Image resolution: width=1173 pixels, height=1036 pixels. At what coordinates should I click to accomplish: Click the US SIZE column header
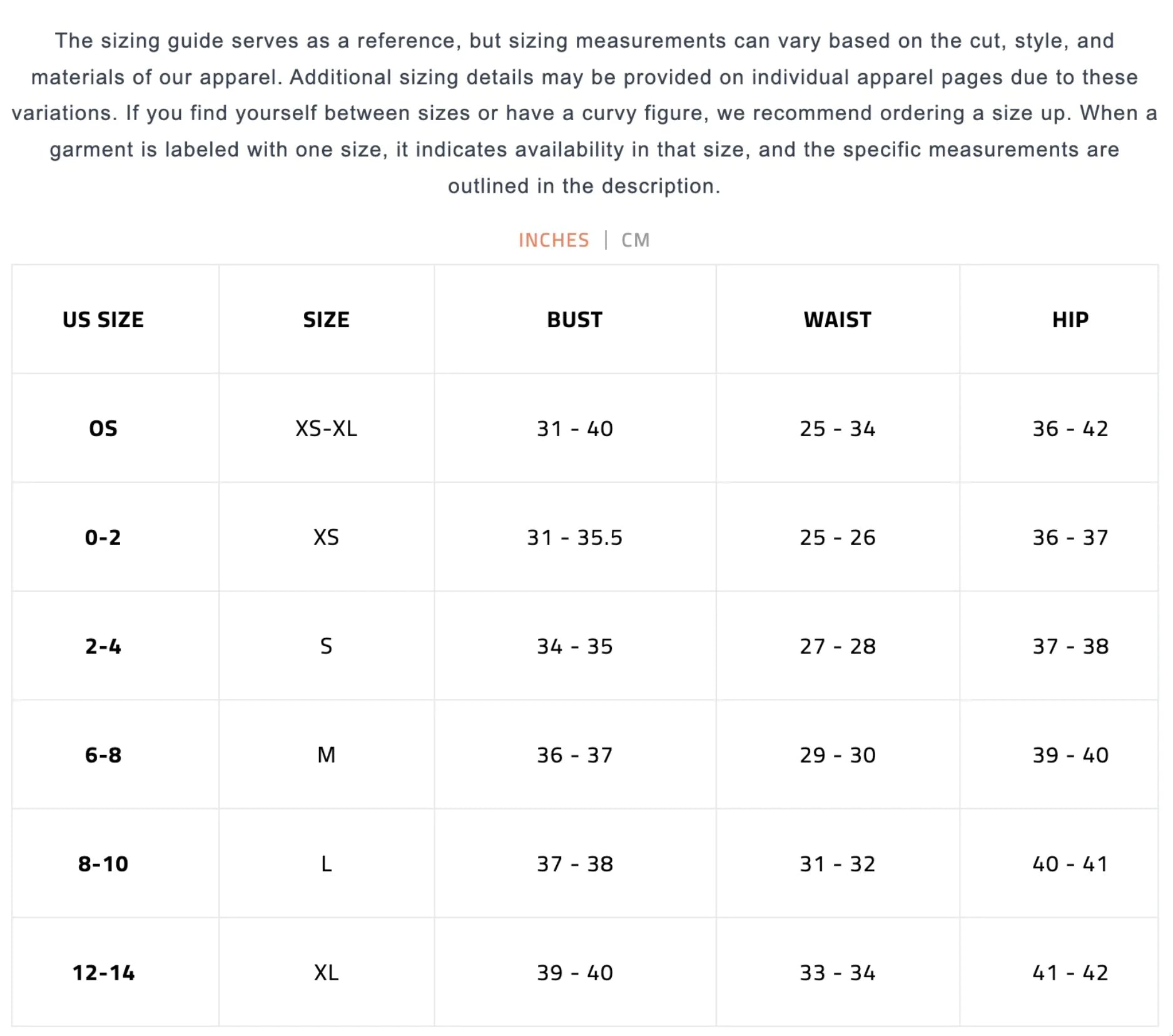[x=103, y=320]
